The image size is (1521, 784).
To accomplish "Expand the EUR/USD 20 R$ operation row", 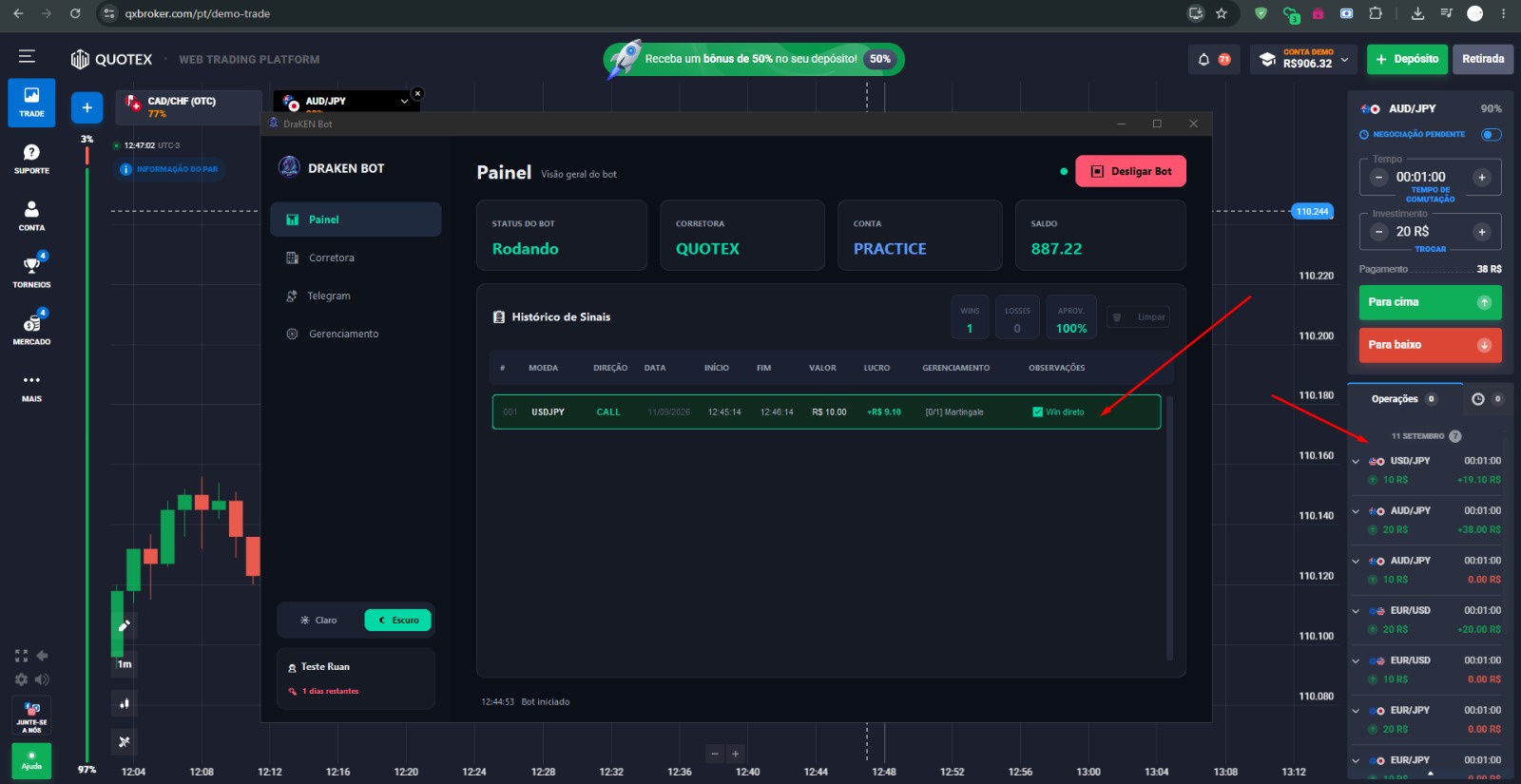I will click(x=1356, y=611).
